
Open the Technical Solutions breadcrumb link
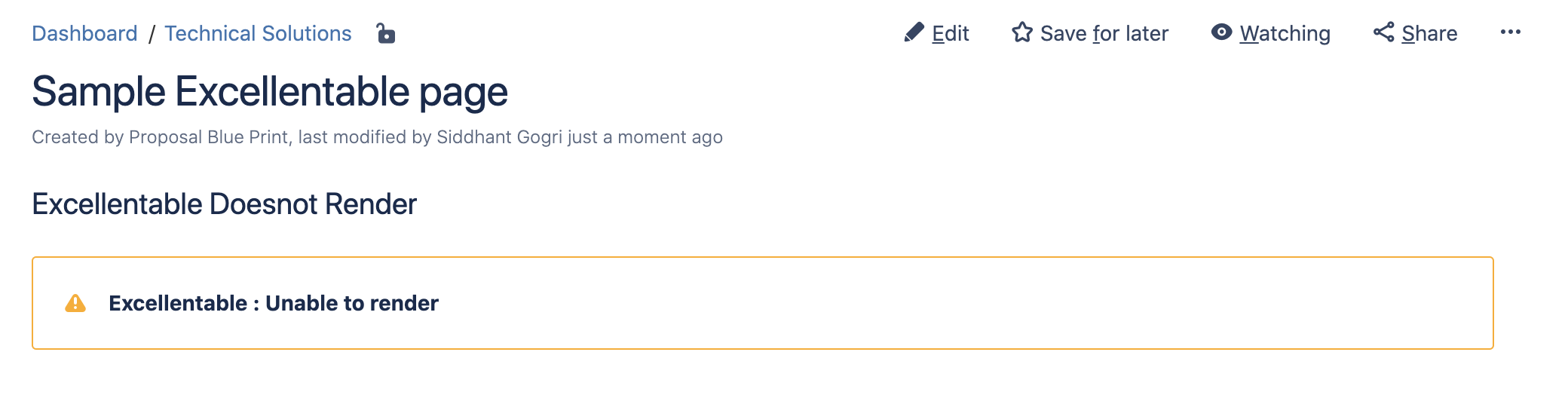258,33
